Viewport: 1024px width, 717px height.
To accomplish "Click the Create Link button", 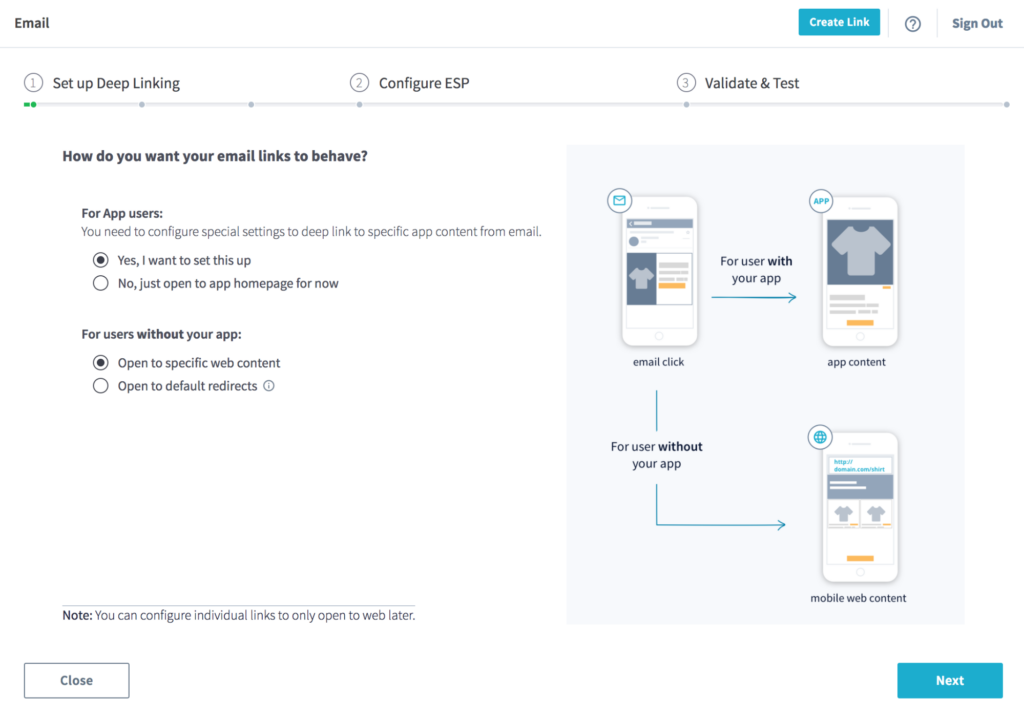I will point(839,21).
